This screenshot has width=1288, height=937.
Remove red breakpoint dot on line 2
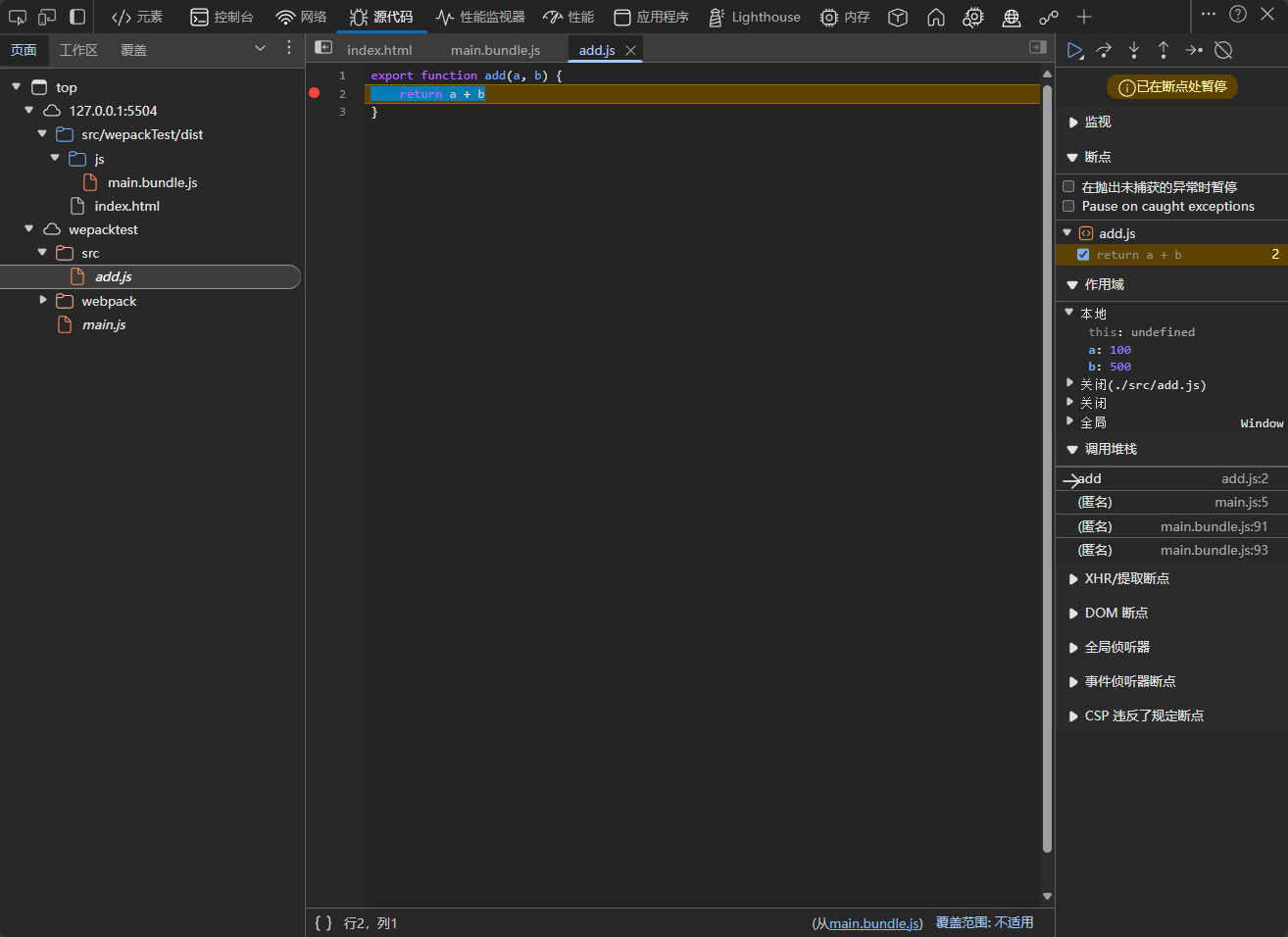(x=315, y=93)
